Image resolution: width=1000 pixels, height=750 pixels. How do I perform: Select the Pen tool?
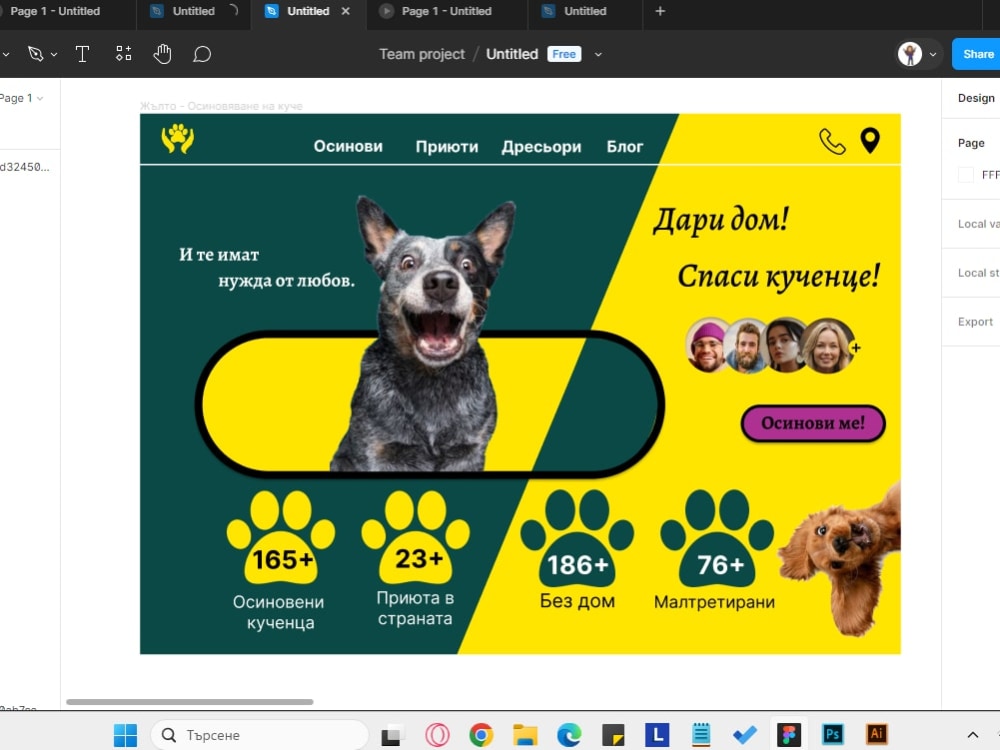(x=36, y=54)
